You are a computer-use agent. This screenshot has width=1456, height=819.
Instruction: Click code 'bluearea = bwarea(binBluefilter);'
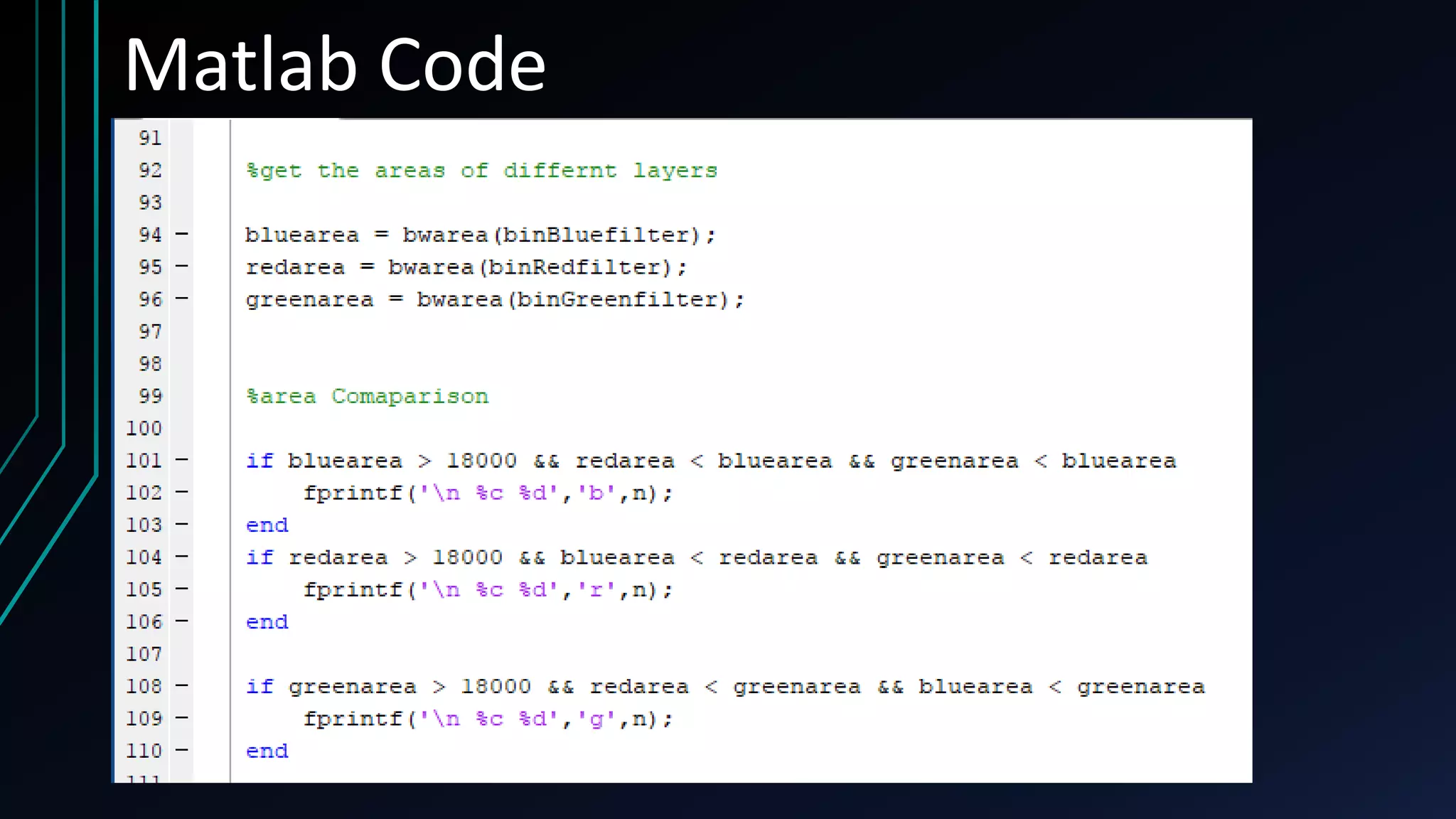point(481,235)
